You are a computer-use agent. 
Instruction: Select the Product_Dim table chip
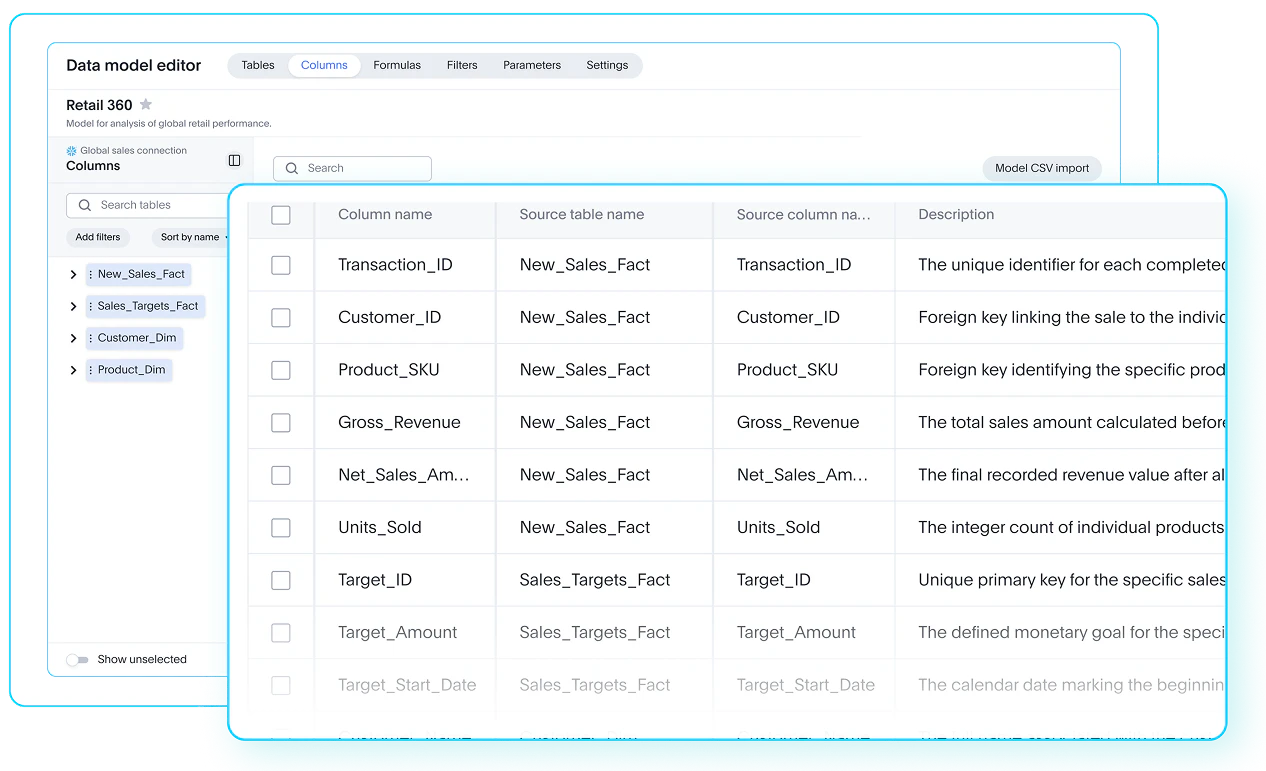coord(129,370)
